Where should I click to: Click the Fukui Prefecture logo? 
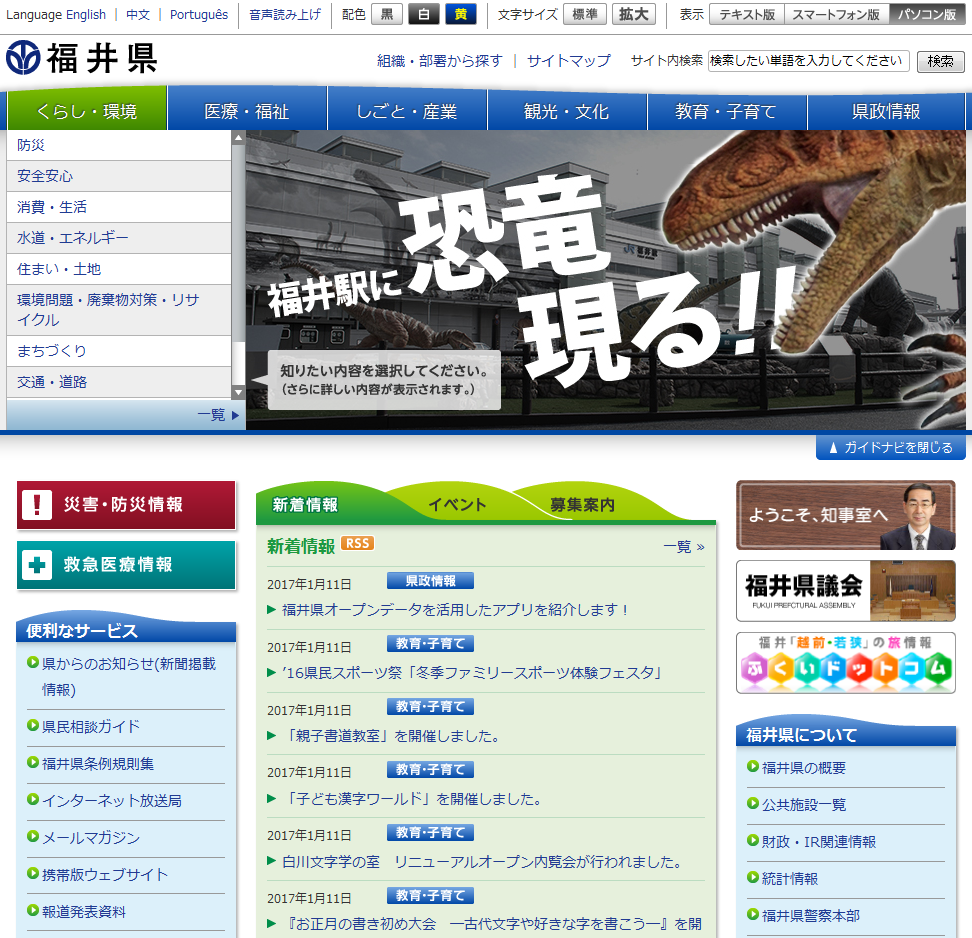point(81,59)
